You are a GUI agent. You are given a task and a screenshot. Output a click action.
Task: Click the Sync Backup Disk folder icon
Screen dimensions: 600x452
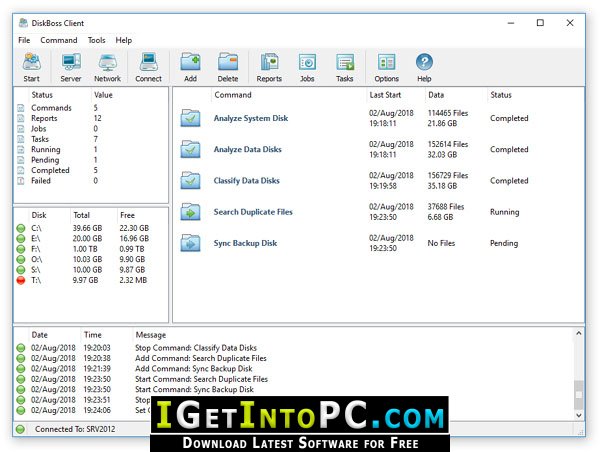[x=191, y=243]
